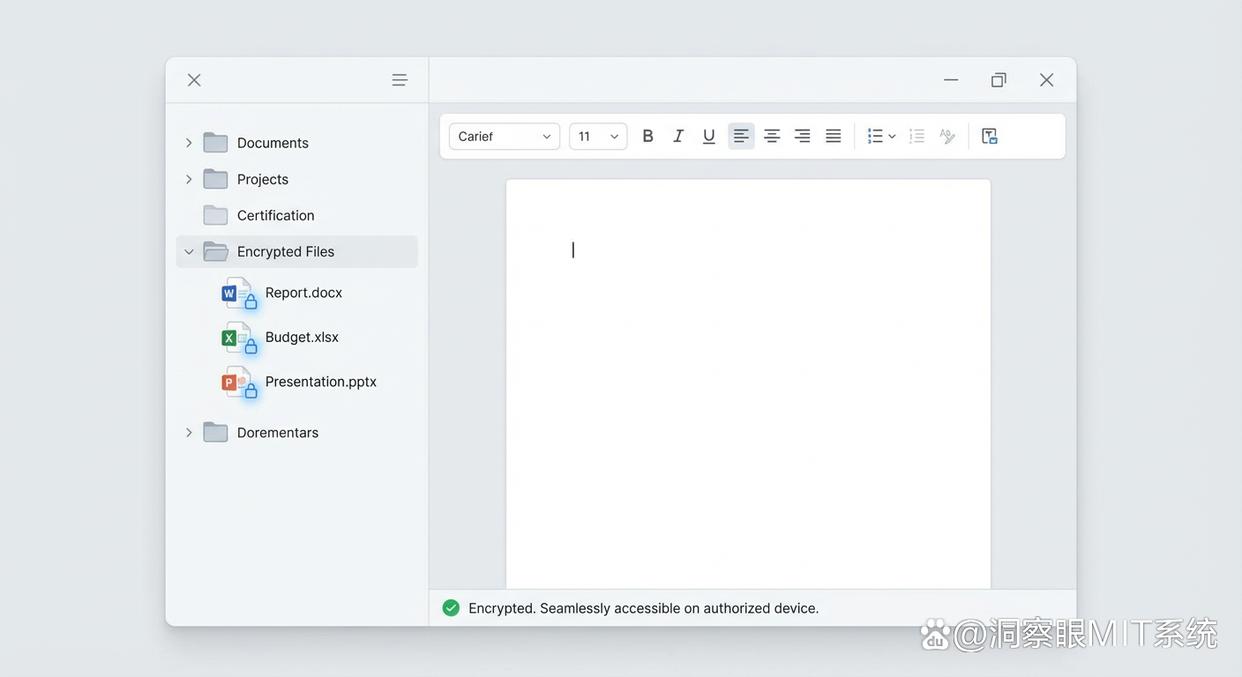1242x677 pixels.
Task: Click the spell check icon
Action: 947,136
